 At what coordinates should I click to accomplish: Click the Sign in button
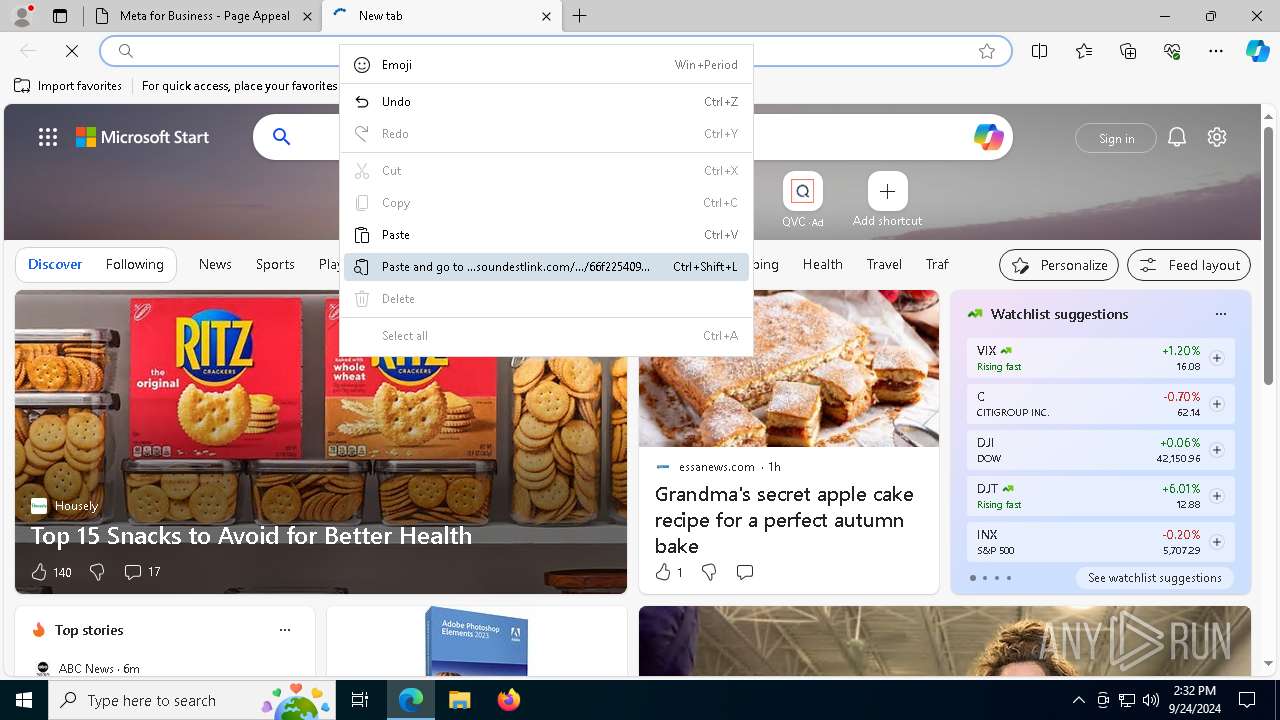click(x=1116, y=138)
